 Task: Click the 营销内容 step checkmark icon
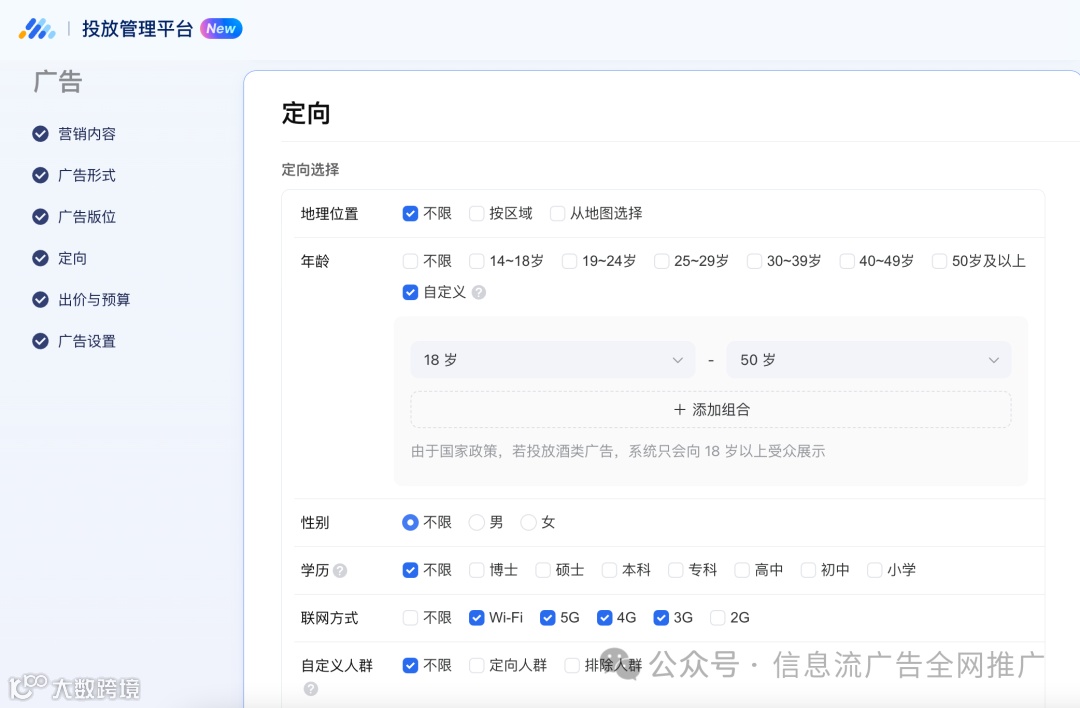(x=38, y=133)
